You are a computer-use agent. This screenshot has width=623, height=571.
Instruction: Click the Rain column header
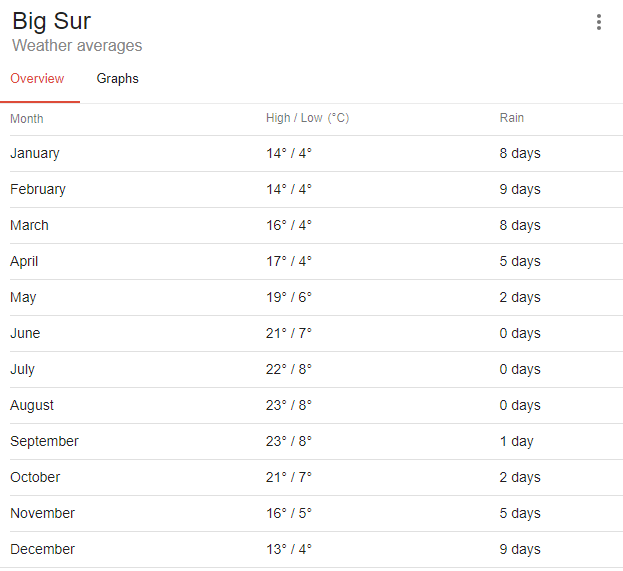pos(511,118)
